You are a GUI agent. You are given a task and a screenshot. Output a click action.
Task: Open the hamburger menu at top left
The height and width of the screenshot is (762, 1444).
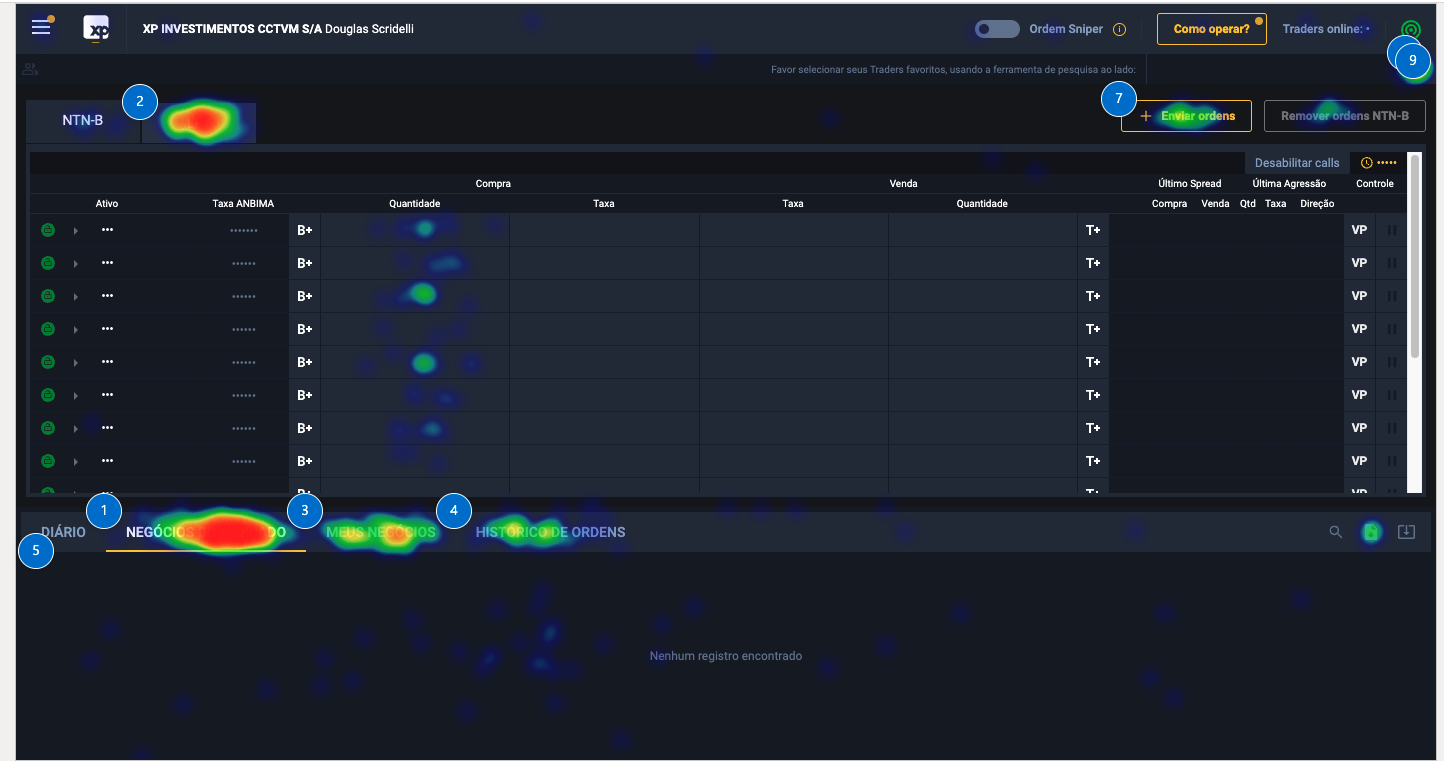point(41,28)
